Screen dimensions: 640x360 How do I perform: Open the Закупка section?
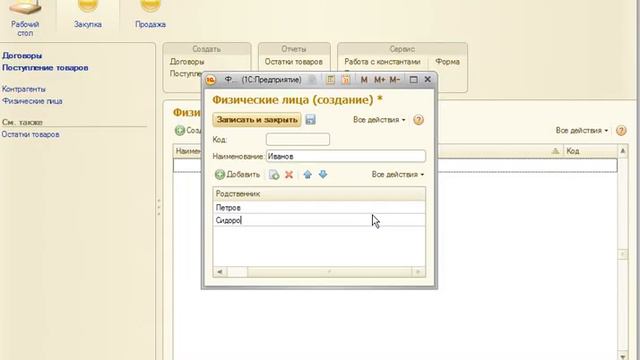(x=88, y=16)
